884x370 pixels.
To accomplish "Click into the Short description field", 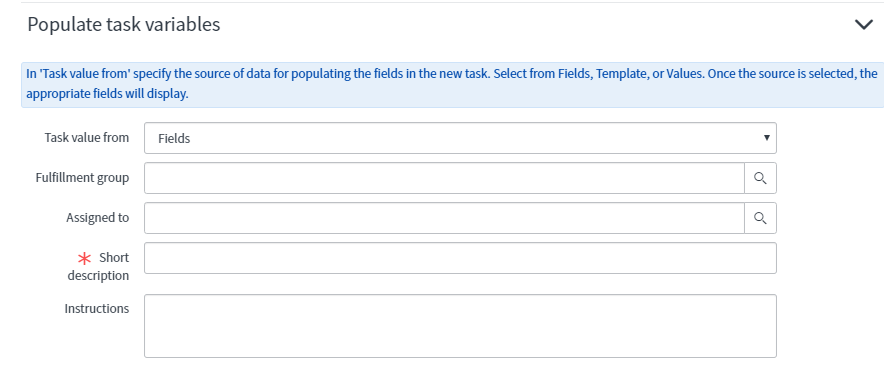I will coord(460,258).
